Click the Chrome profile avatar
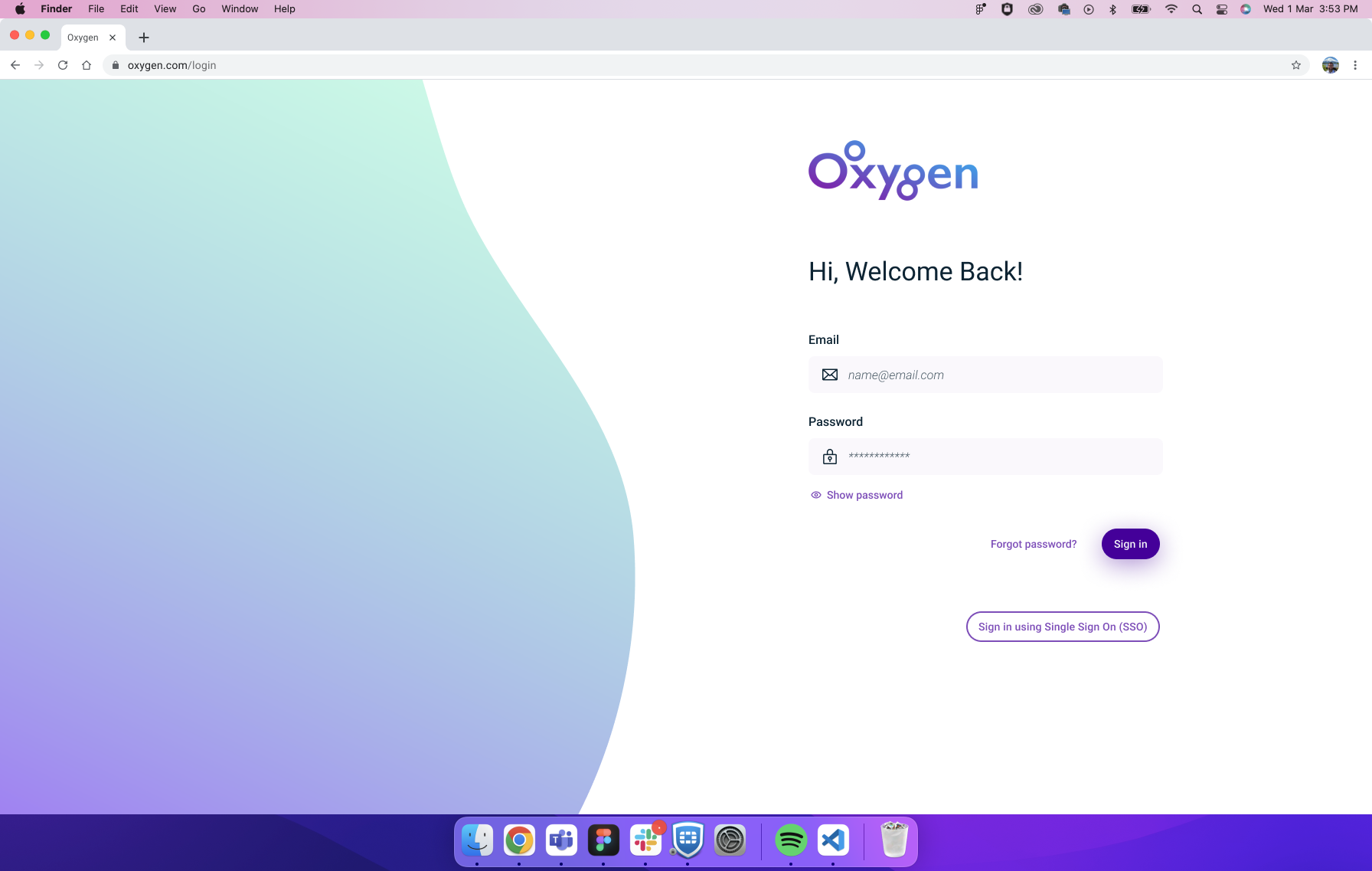This screenshot has width=1372, height=871. tap(1331, 65)
